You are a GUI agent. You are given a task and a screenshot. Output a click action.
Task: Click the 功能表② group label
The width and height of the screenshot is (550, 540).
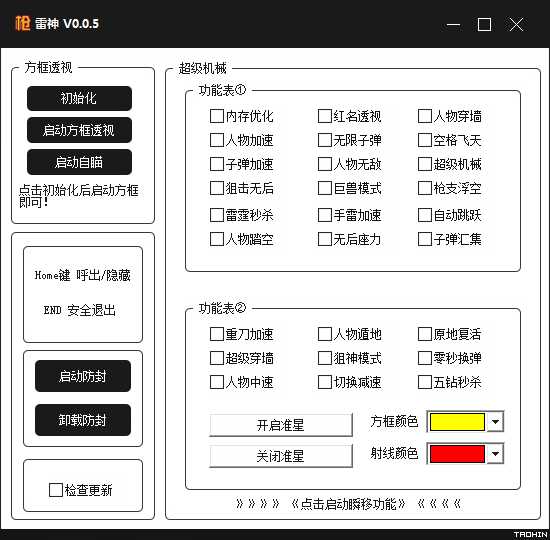tap(222, 308)
